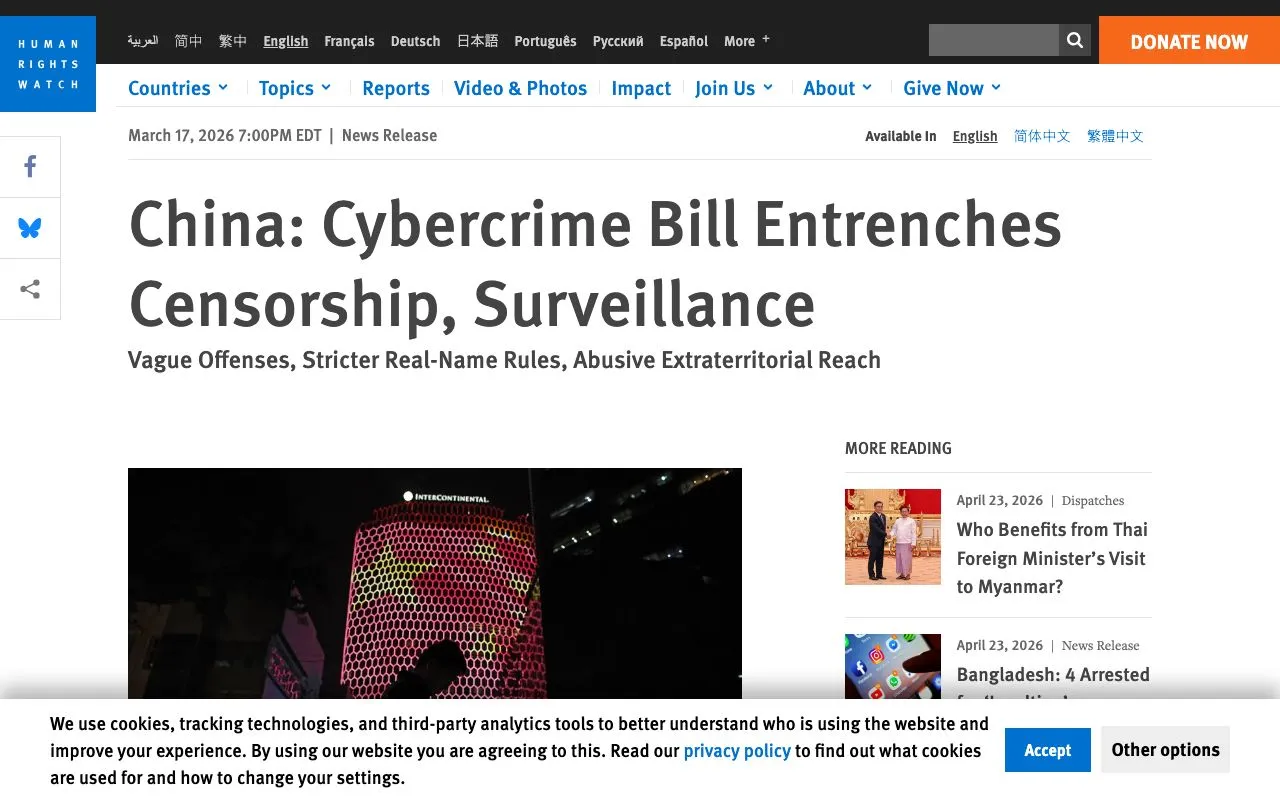The width and height of the screenshot is (1280, 800).
Task: Open the article's lead photo
Action: point(435,584)
